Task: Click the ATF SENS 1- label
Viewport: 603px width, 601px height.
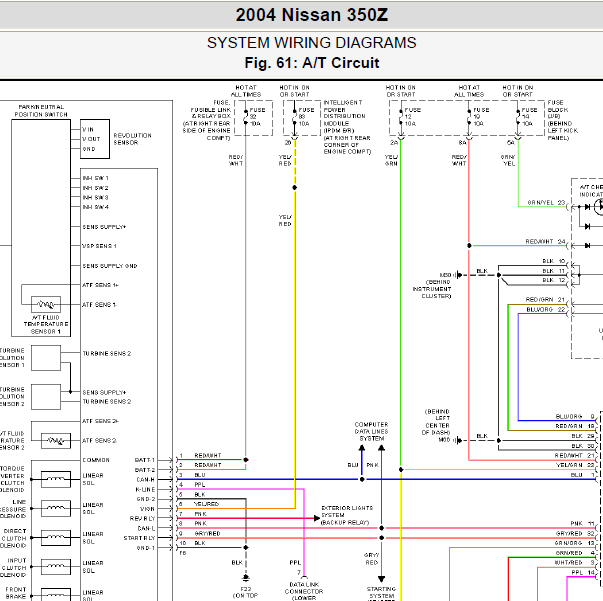Action: click(x=100, y=305)
